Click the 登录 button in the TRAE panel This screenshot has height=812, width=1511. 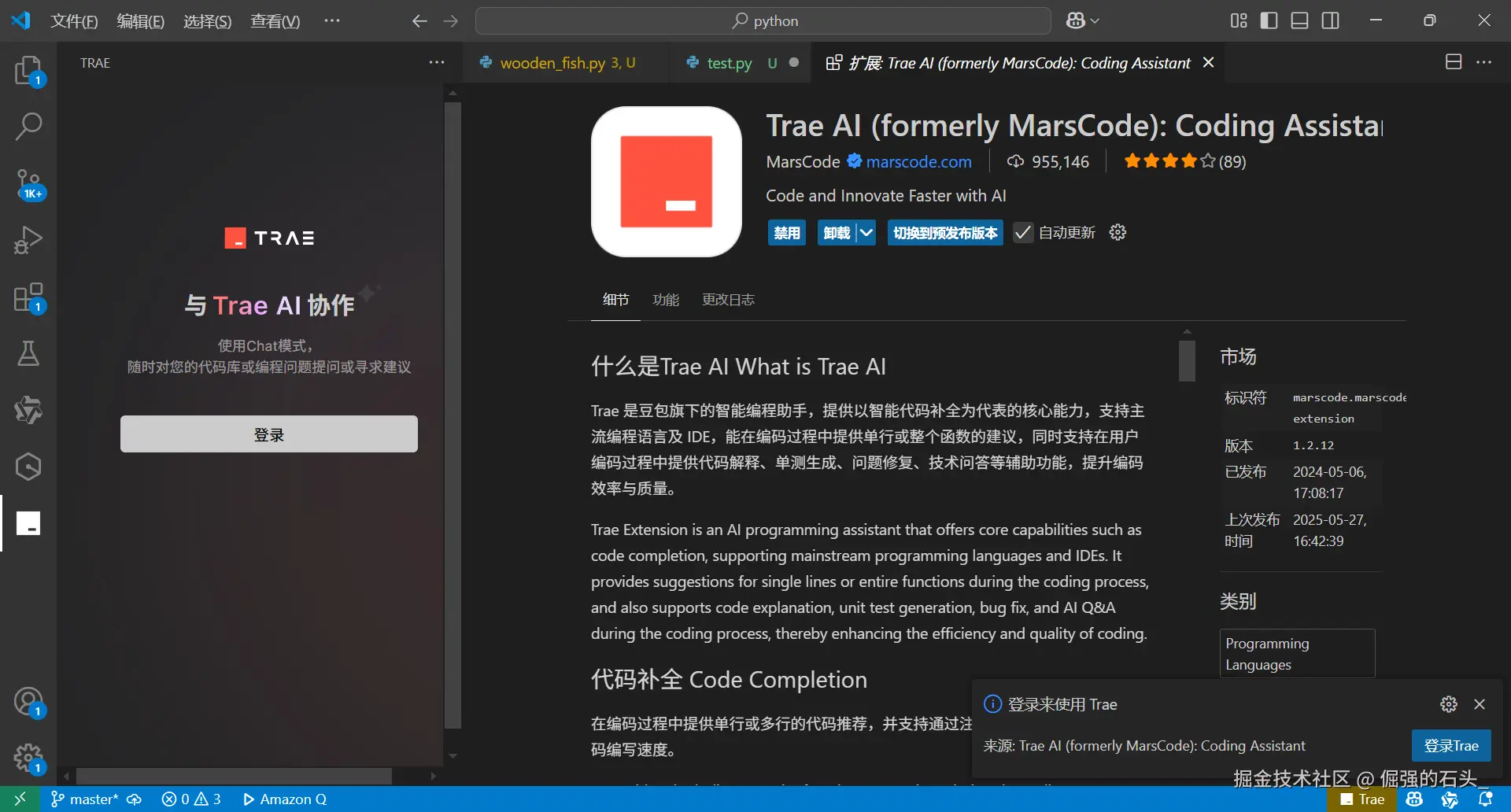(269, 434)
